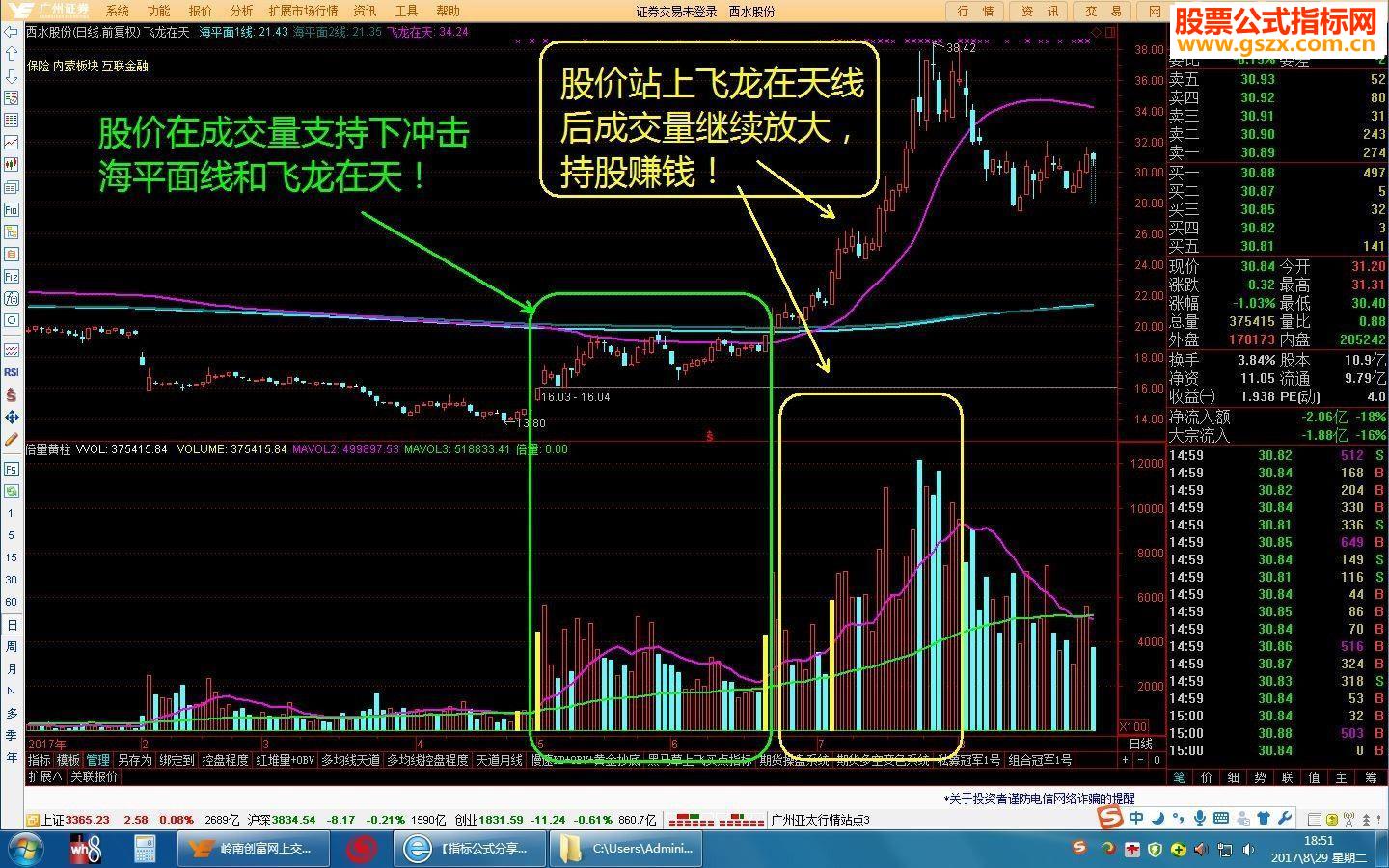Click the down arrow icon in left sidebar
The image size is (1389, 868).
point(12,75)
